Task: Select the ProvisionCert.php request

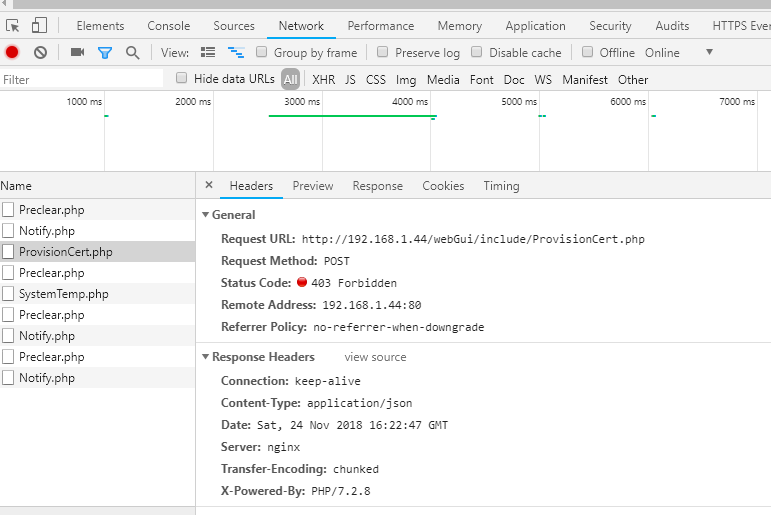Action: tap(97, 251)
